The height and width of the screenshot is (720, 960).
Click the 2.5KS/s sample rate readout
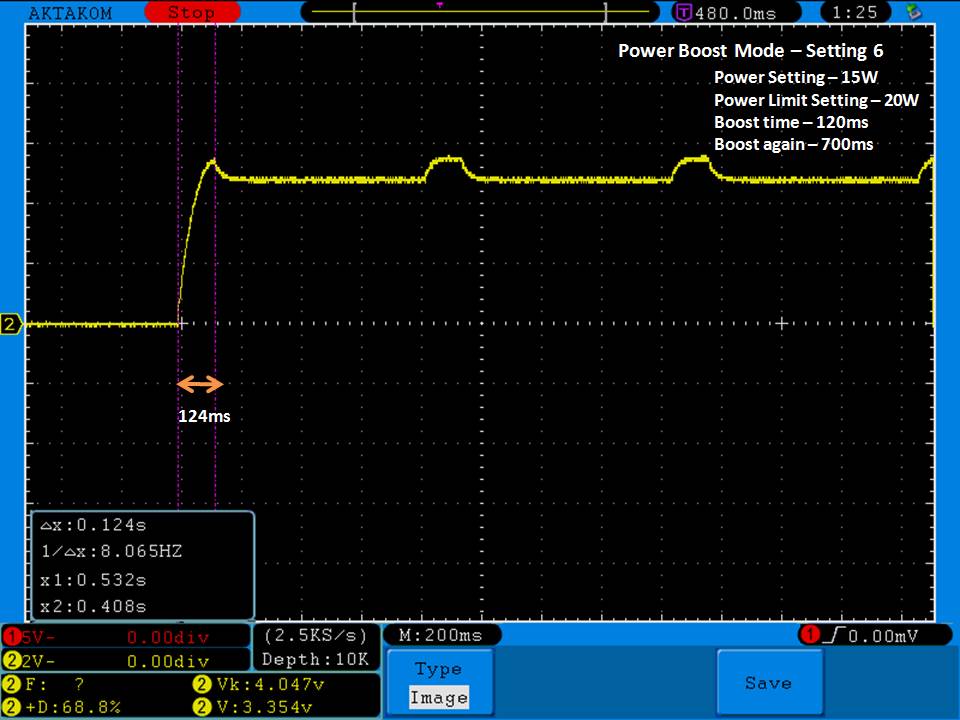click(315, 635)
